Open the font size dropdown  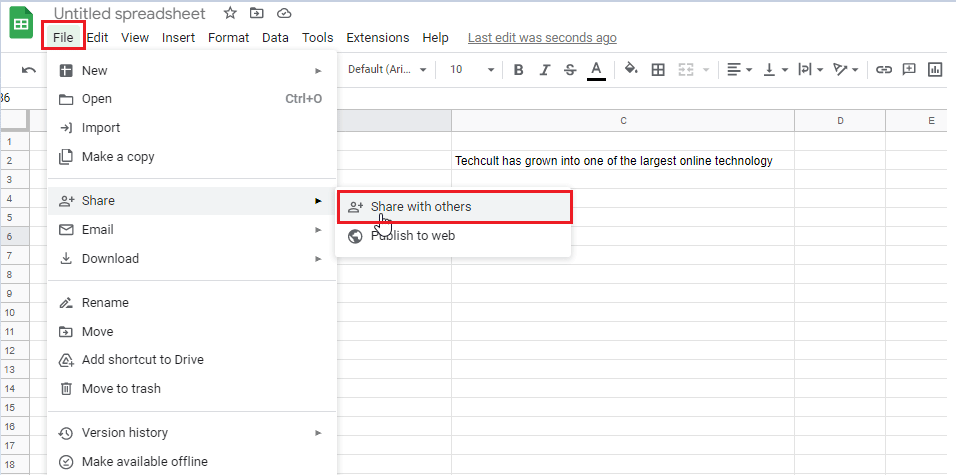point(472,70)
